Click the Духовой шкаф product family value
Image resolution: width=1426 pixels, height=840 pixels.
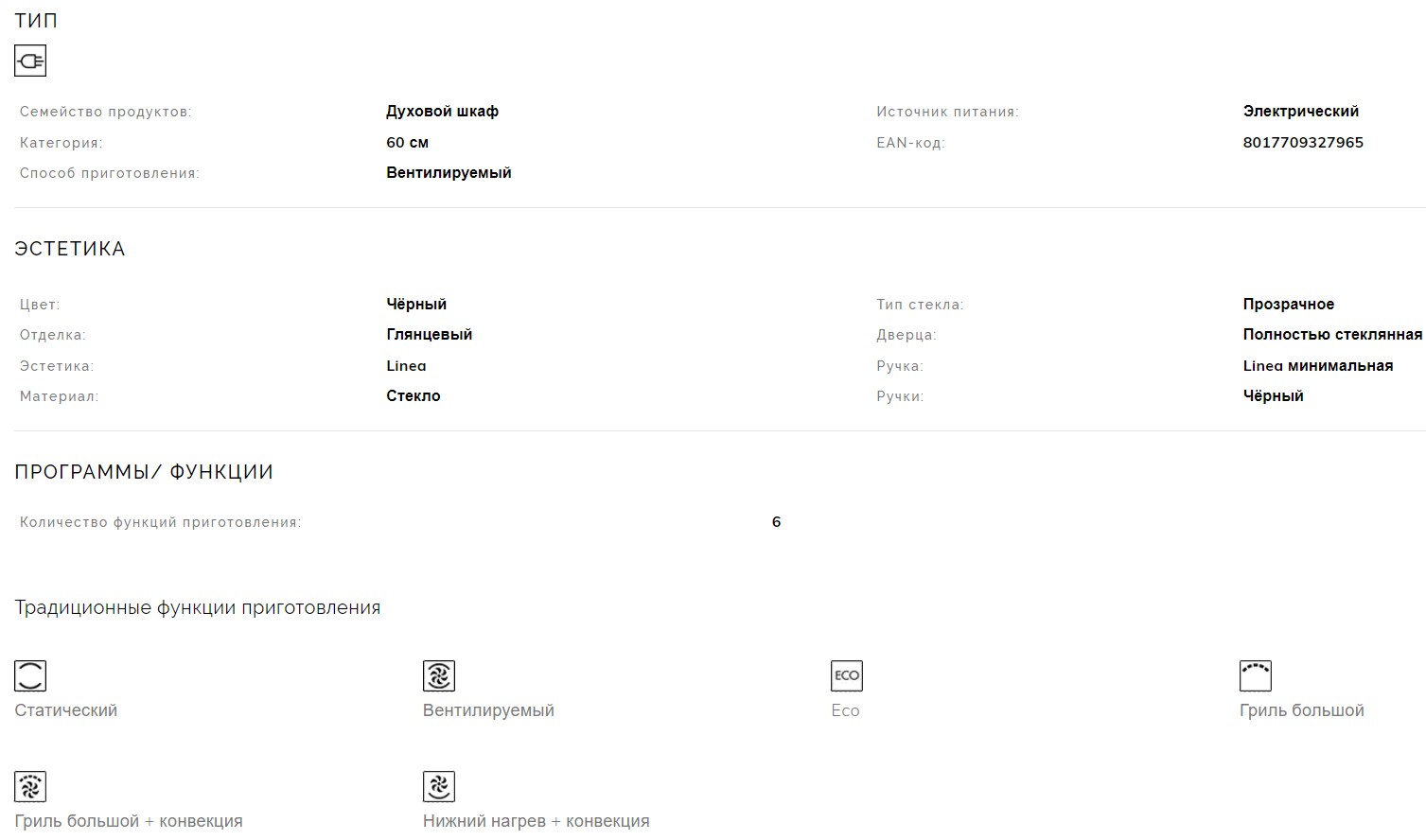click(x=442, y=112)
